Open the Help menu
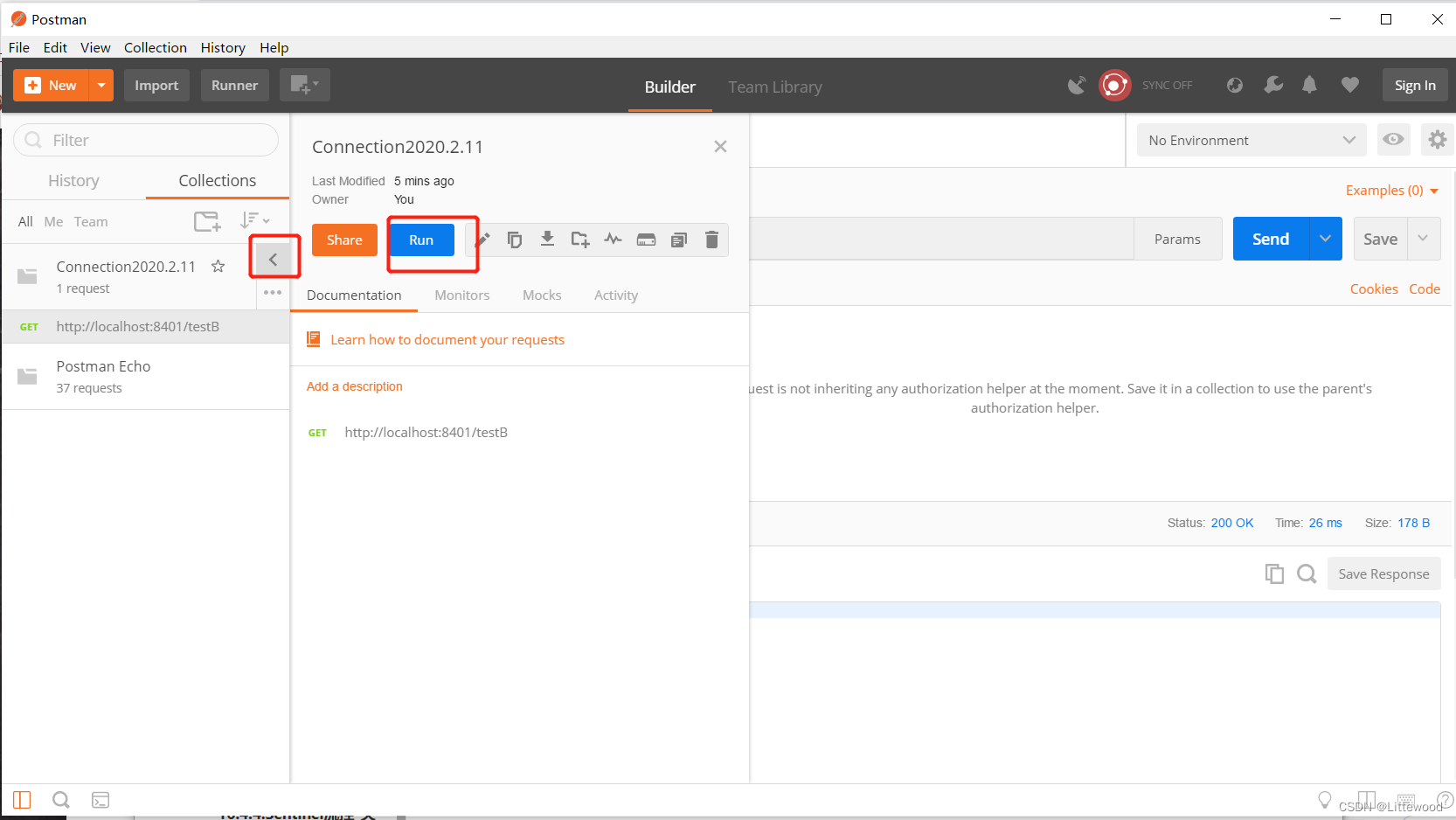Viewport: 1456px width, 820px height. (274, 47)
